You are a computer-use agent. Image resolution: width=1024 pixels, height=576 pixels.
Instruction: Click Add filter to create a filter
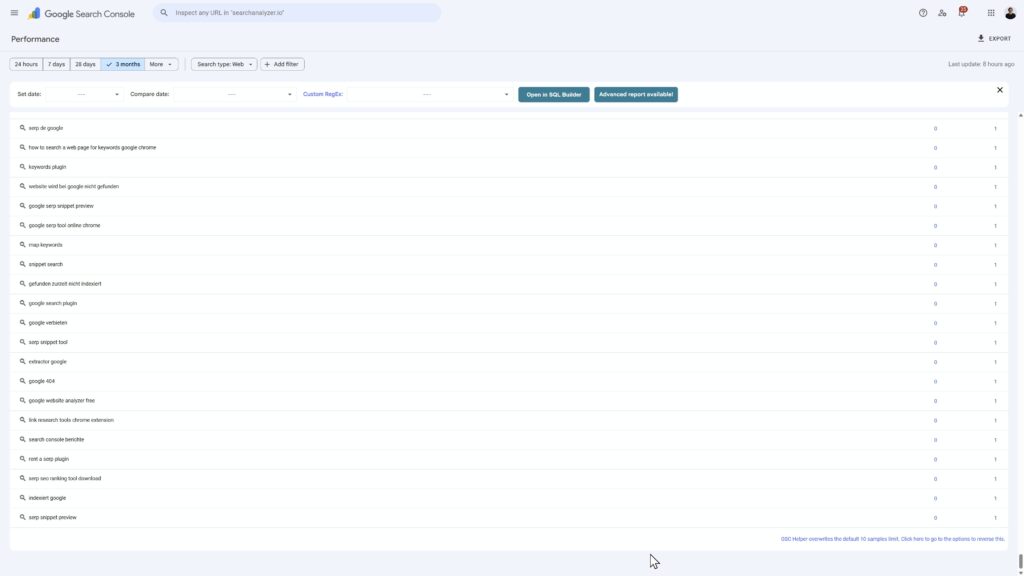click(x=281, y=62)
